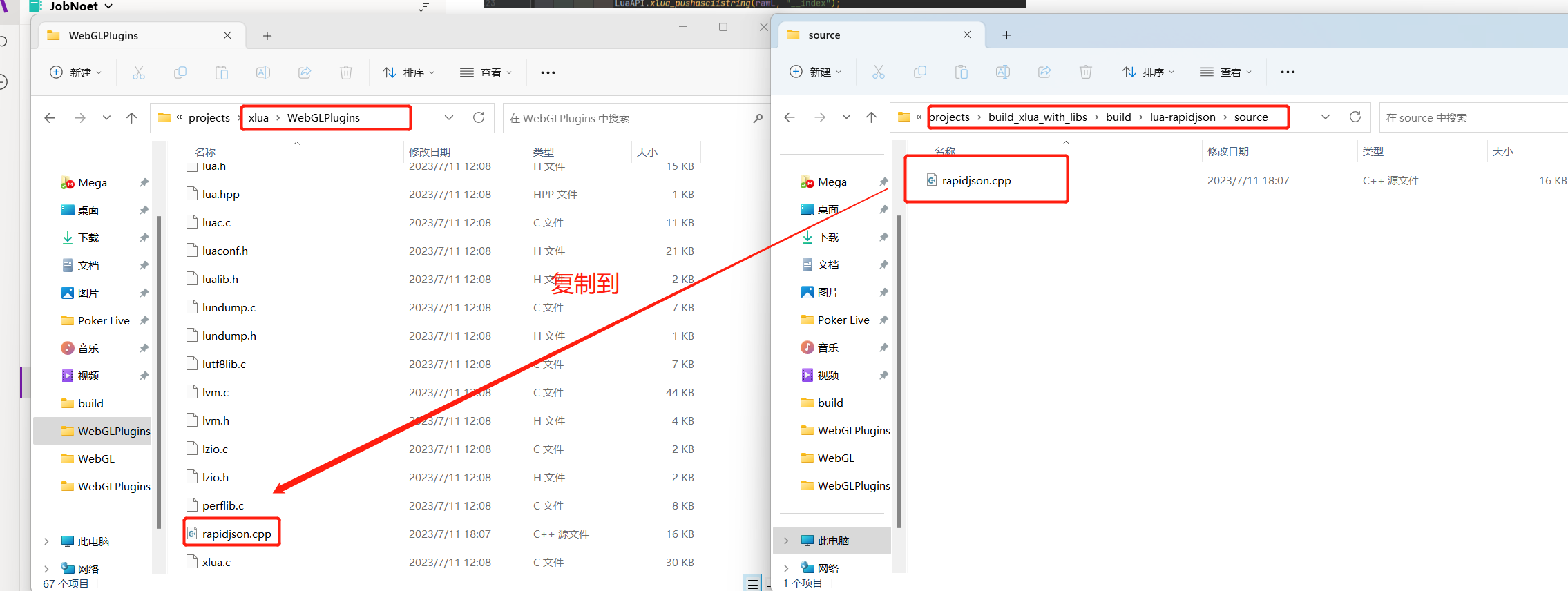Click Rename icon in source window toolbar
The height and width of the screenshot is (591, 1568).
tap(1003, 72)
